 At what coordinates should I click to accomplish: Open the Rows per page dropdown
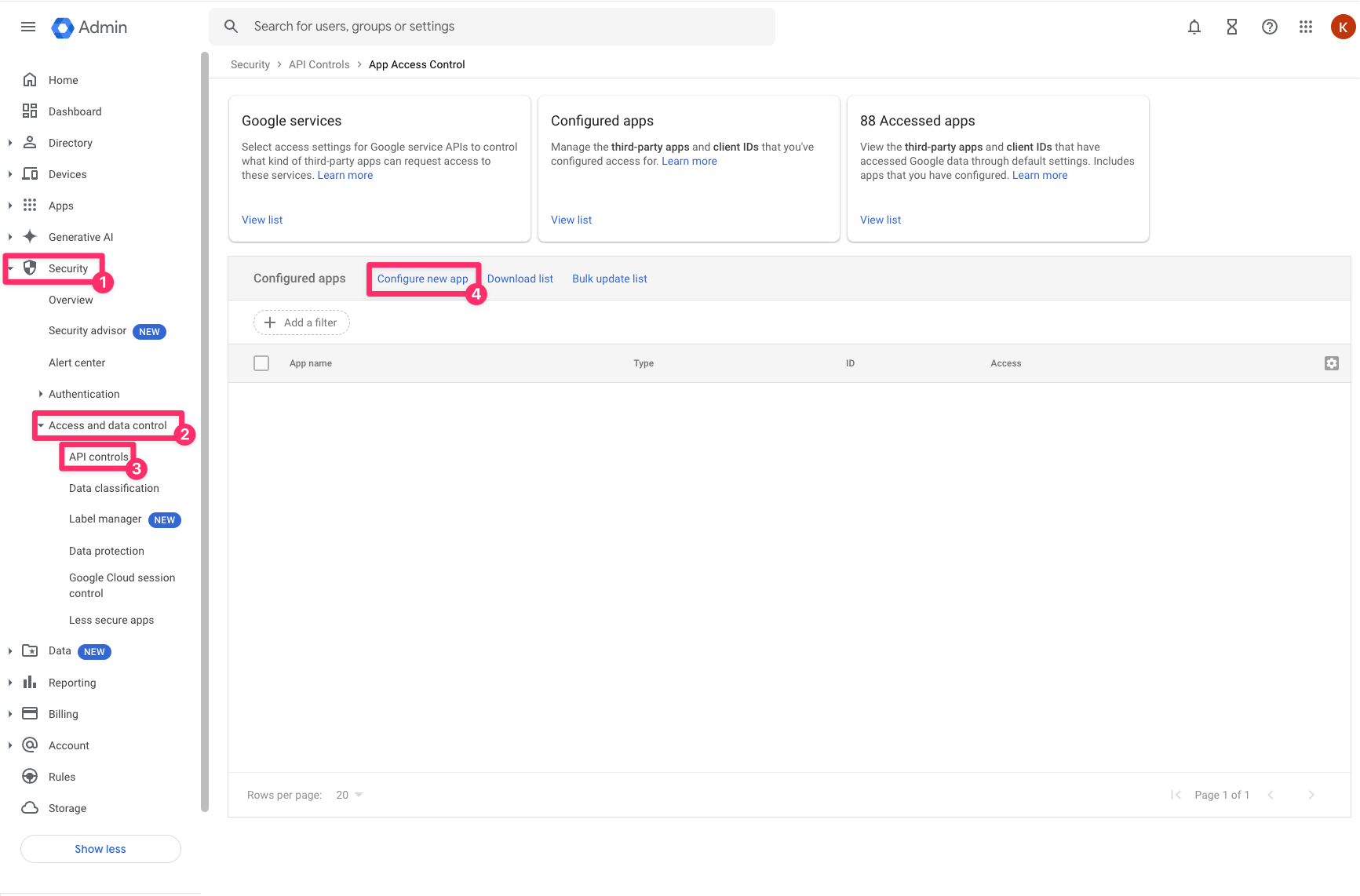tap(350, 795)
